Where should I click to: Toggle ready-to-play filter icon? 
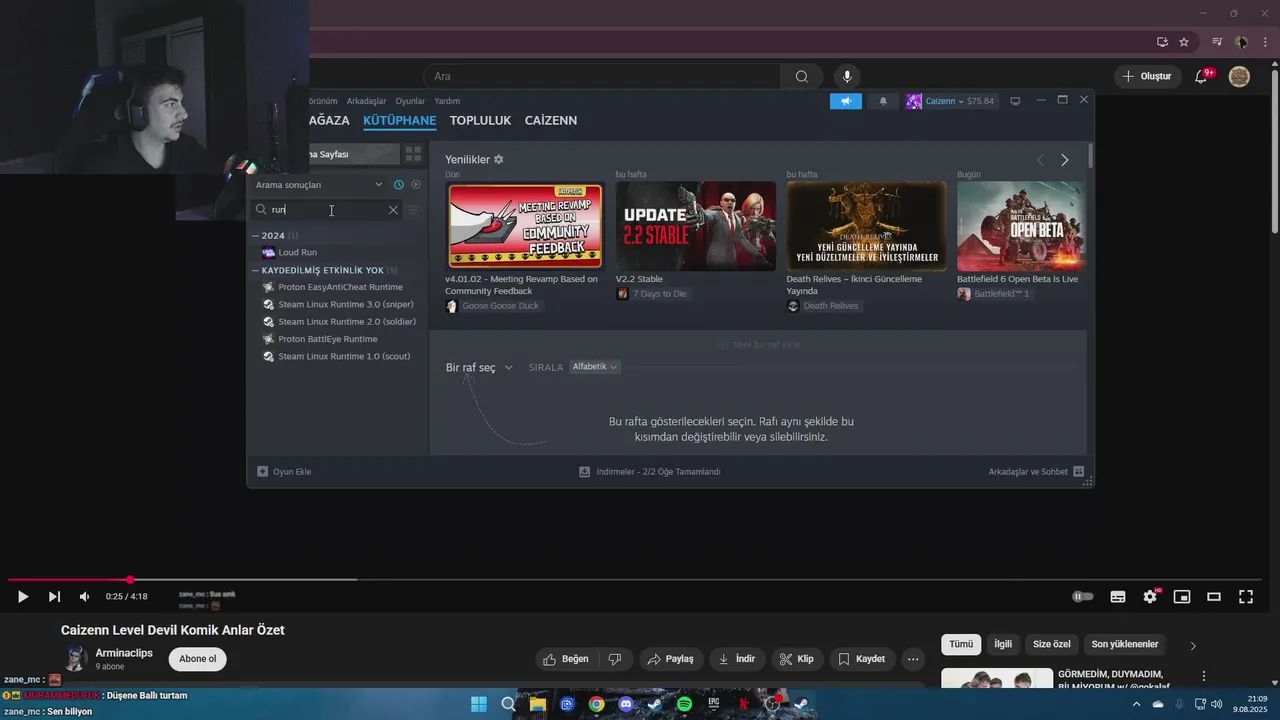[416, 185]
